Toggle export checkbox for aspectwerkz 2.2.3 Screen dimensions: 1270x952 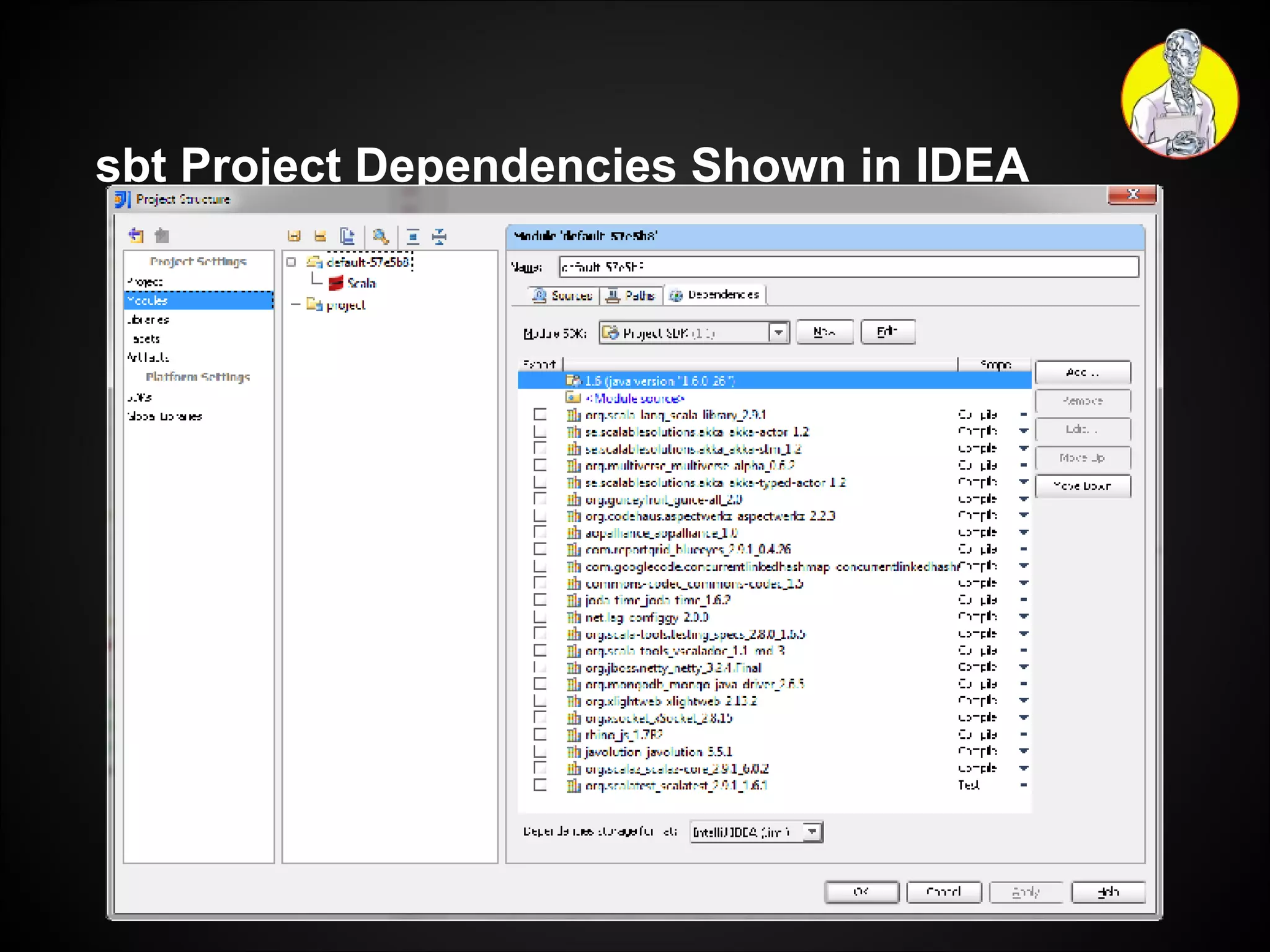[540, 516]
